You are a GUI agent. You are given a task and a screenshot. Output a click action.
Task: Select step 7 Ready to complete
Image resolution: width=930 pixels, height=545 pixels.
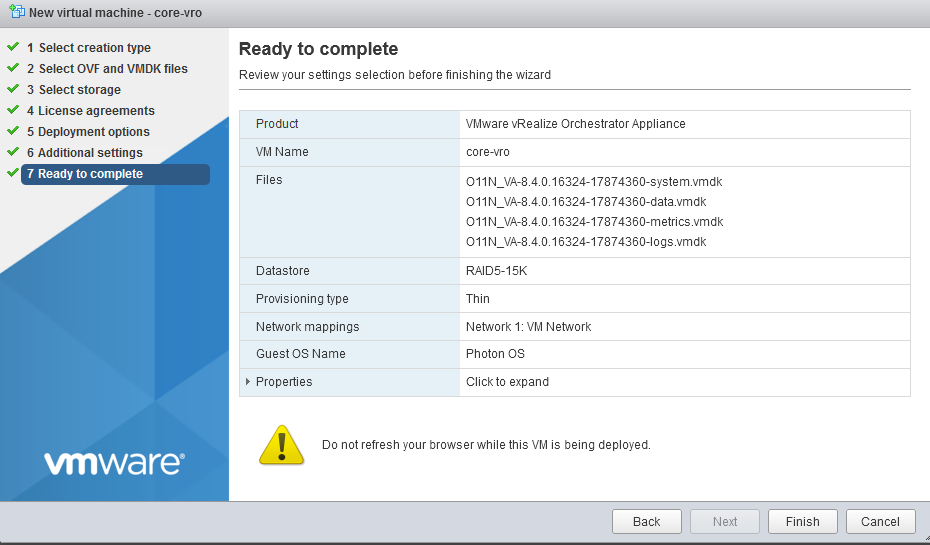tap(116, 174)
